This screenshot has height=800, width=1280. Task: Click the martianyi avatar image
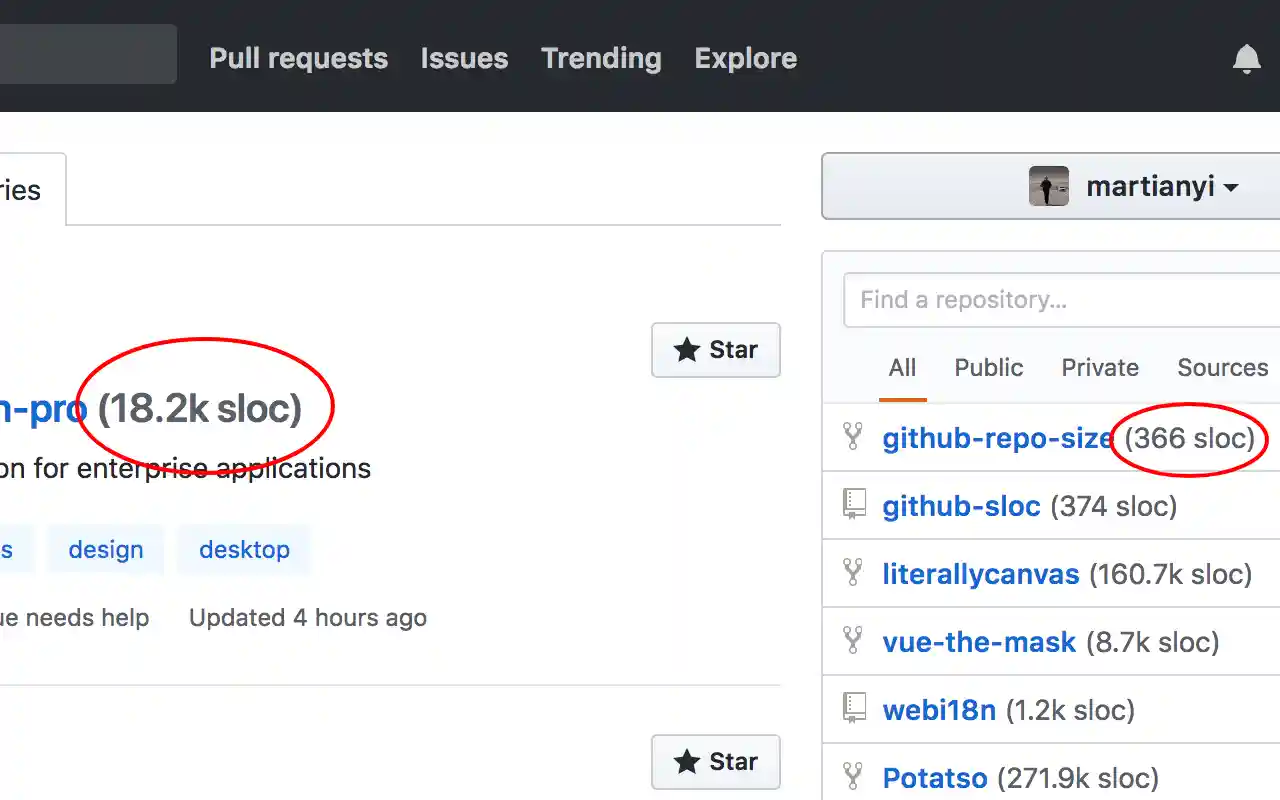pos(1048,186)
